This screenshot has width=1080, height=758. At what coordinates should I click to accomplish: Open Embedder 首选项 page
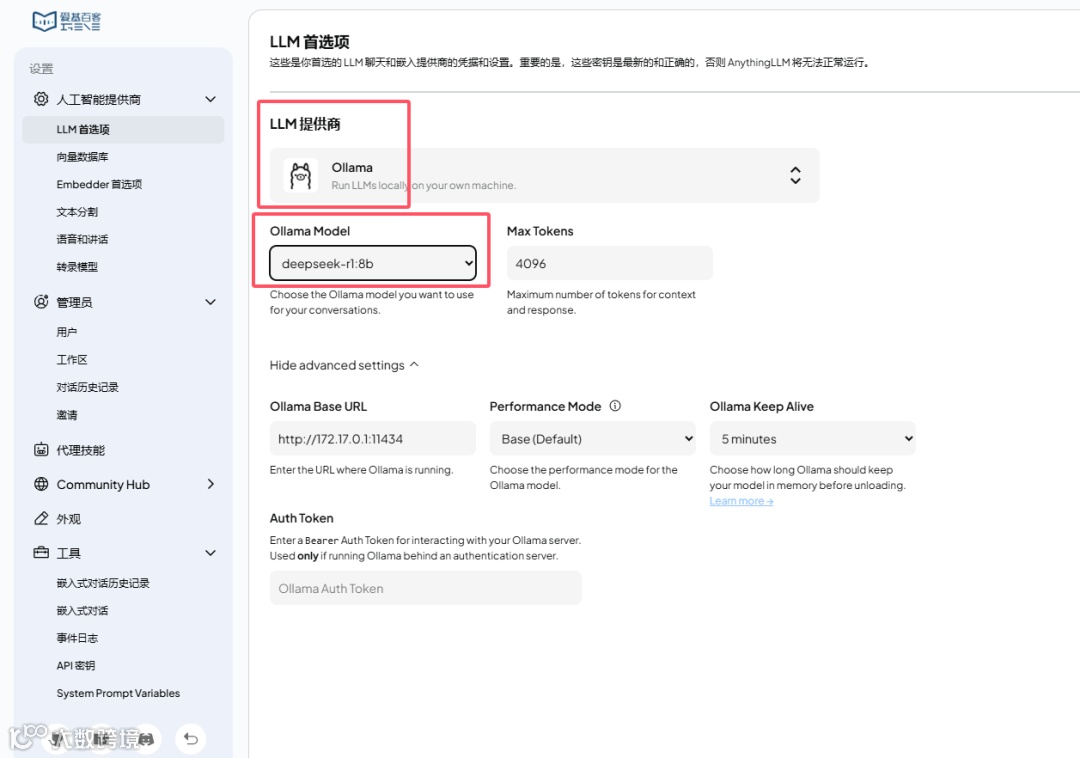(x=99, y=185)
